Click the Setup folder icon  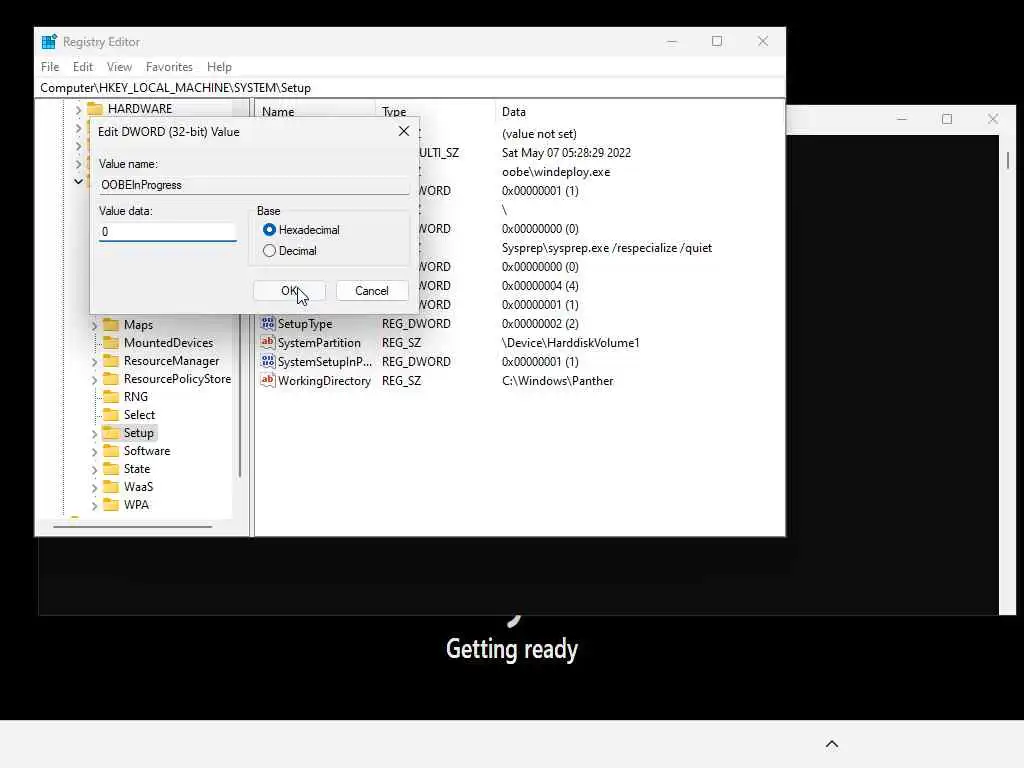[112, 432]
